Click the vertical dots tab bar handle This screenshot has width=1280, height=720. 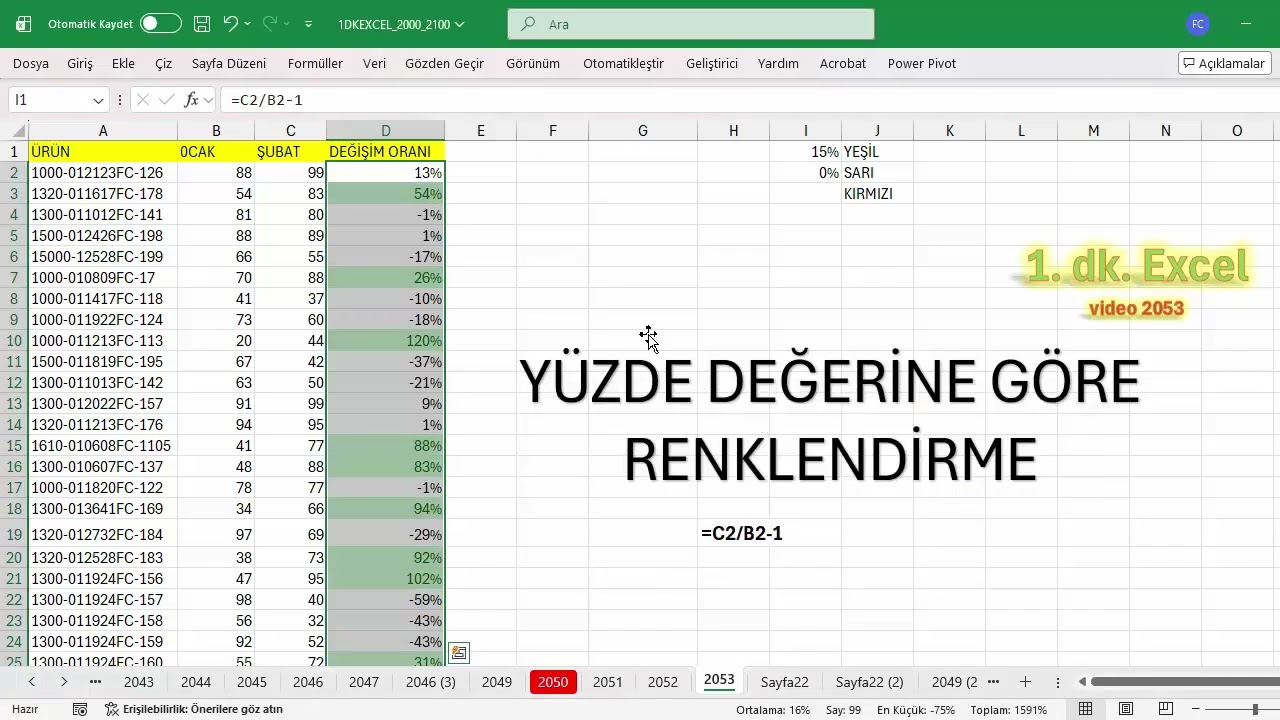pyautogui.click(x=1058, y=682)
